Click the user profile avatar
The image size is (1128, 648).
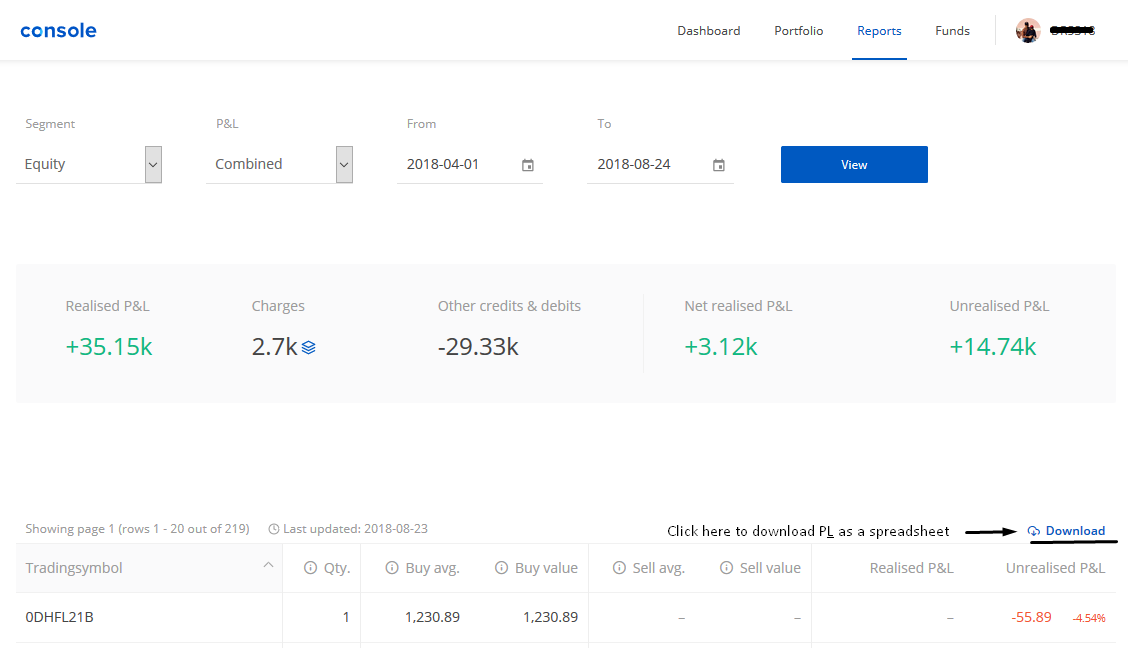[1028, 30]
